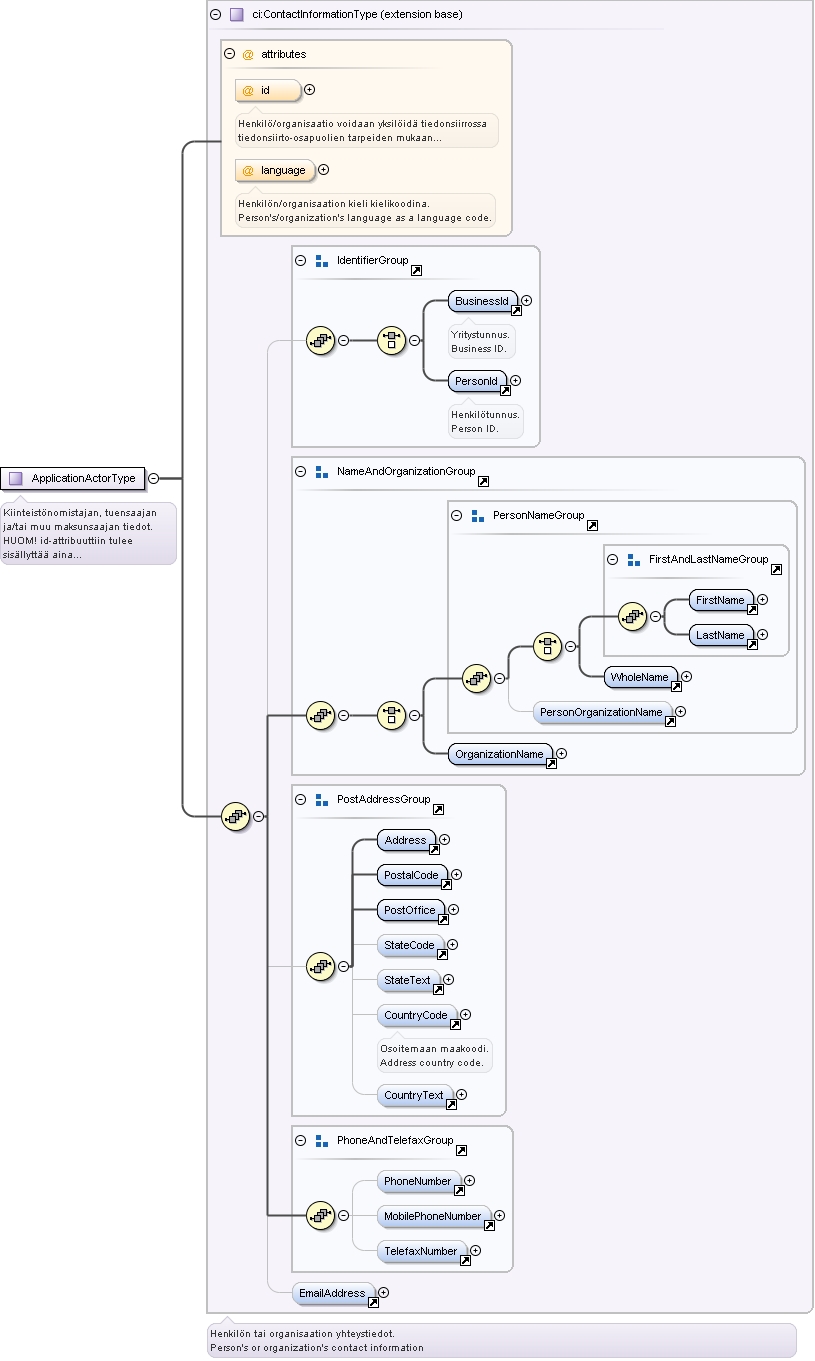Viewport: 815px width, 1361px height.
Task: Expand the CountryCode element plus button
Action: pyautogui.click(x=465, y=1015)
